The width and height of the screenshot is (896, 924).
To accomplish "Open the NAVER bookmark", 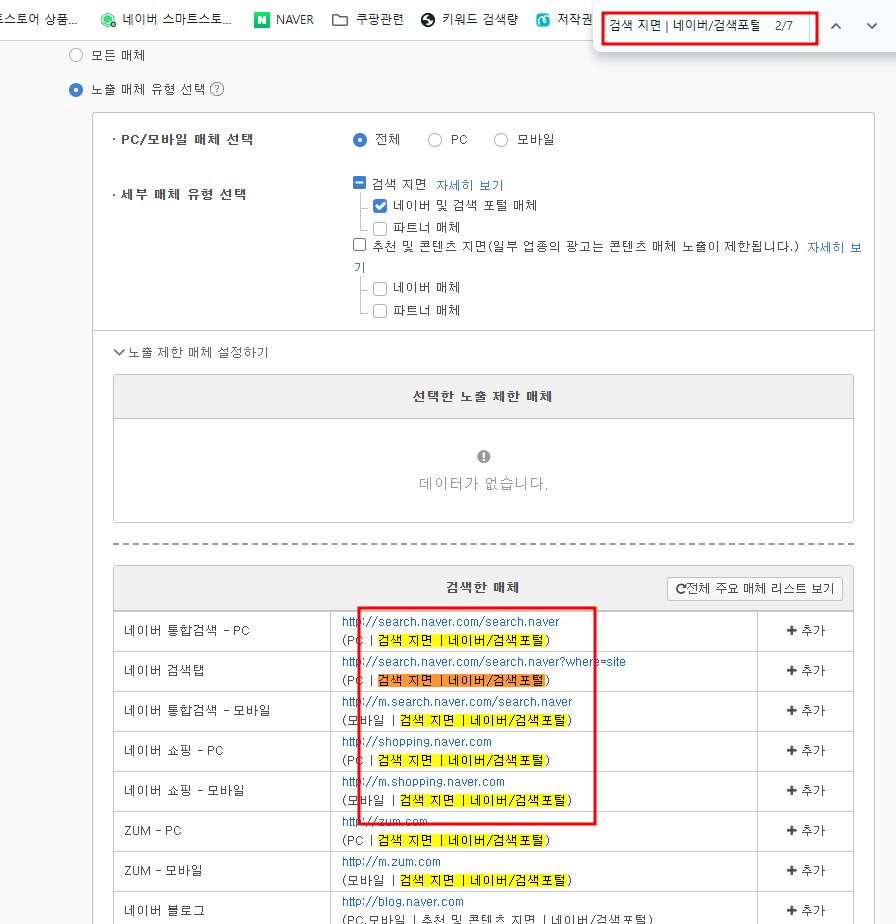I will pos(284,19).
